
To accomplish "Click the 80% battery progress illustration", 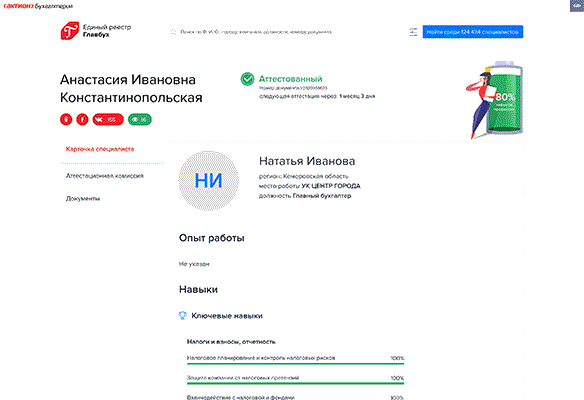I will click(495, 100).
